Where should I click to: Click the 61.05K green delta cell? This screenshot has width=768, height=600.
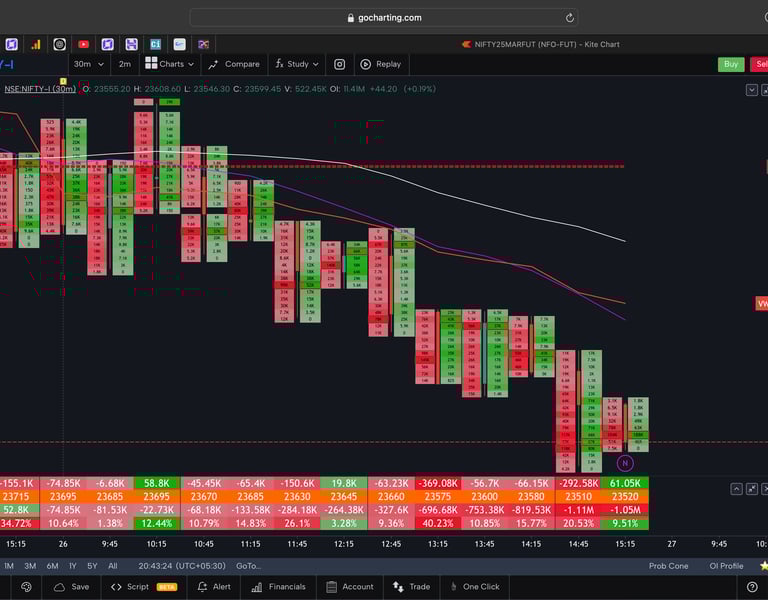[x=625, y=483]
